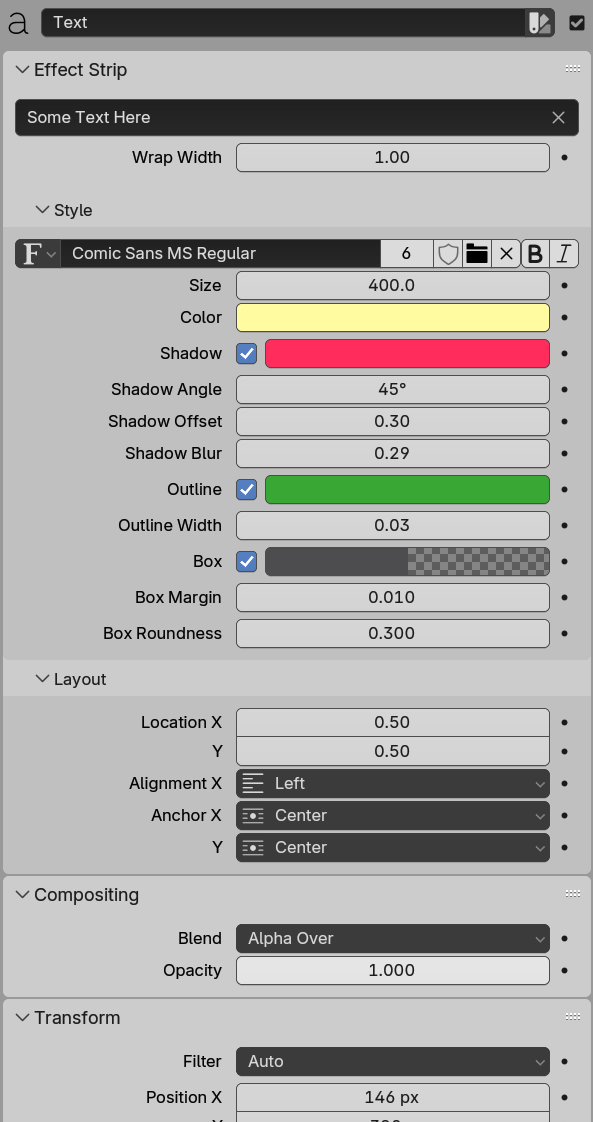
Task: Open the yellow text Color swatch
Action: point(393,318)
